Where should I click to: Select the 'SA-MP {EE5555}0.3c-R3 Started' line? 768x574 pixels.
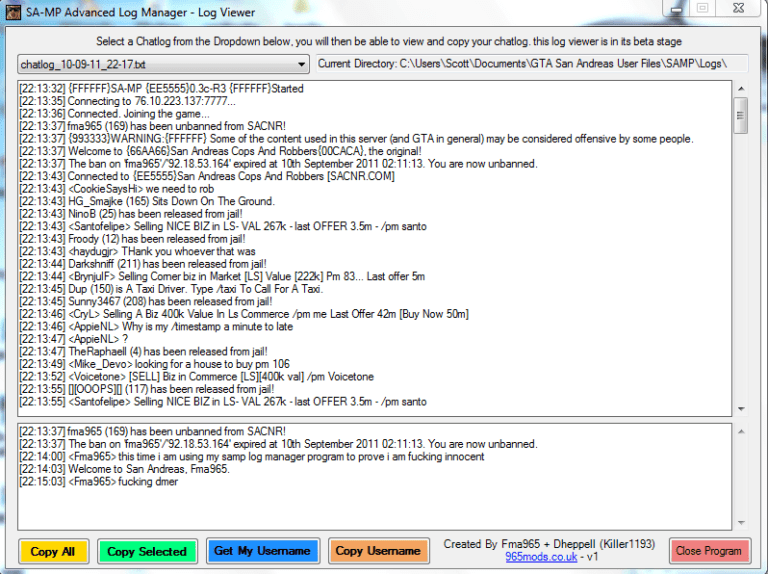161,89
